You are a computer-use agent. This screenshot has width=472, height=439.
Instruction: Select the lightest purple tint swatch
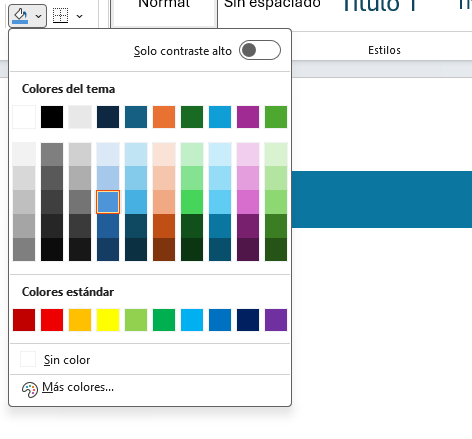point(248,154)
